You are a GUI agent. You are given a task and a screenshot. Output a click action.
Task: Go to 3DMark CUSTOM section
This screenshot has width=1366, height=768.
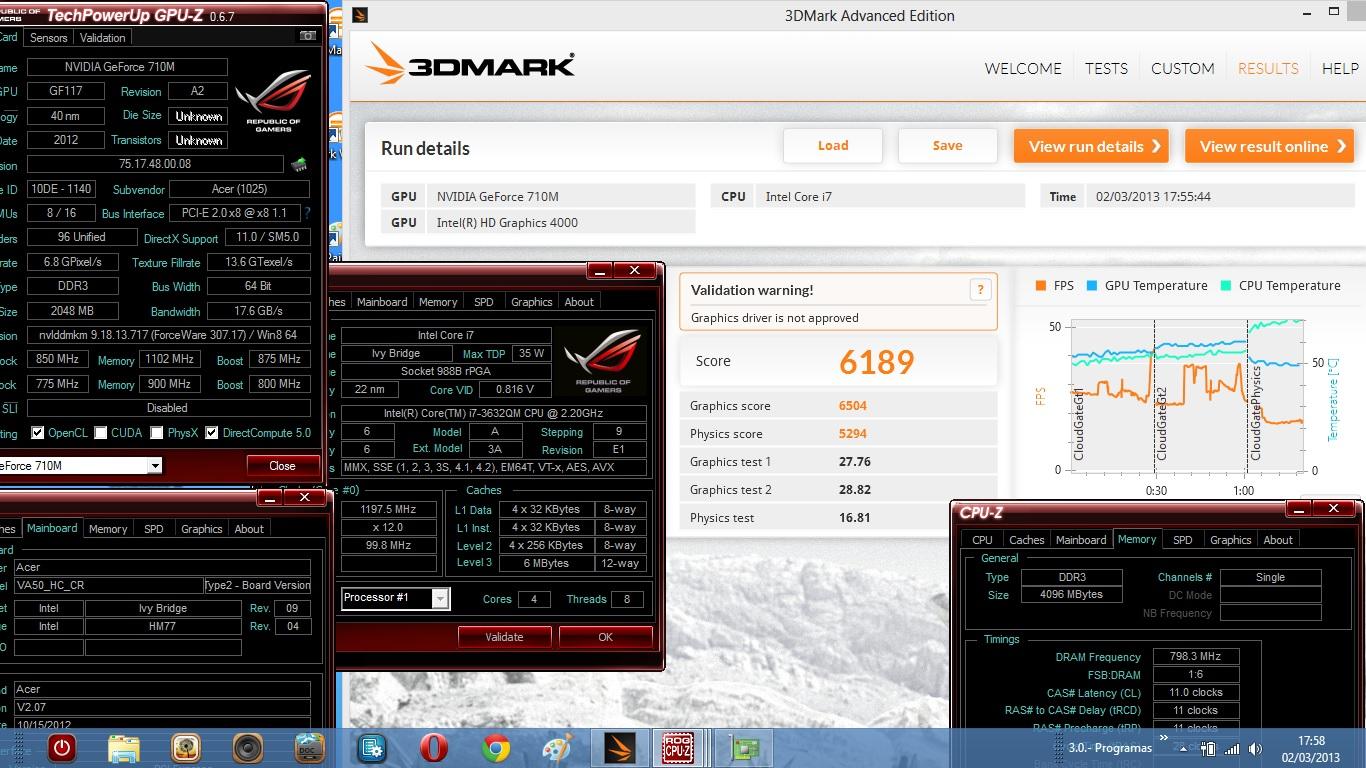(x=1182, y=69)
